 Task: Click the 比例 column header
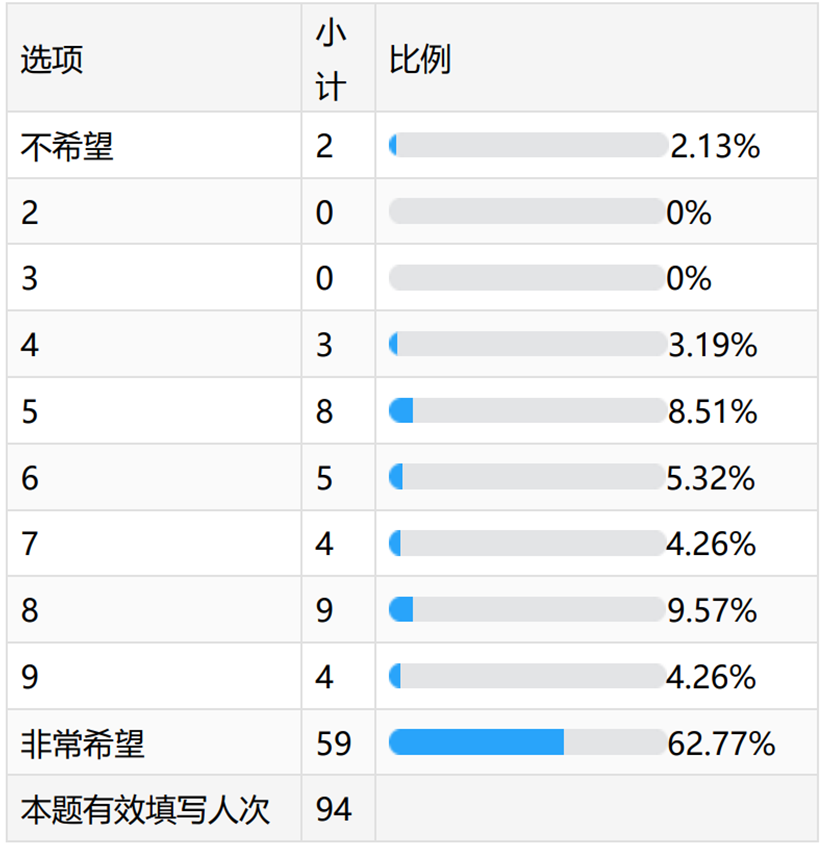coord(420,60)
